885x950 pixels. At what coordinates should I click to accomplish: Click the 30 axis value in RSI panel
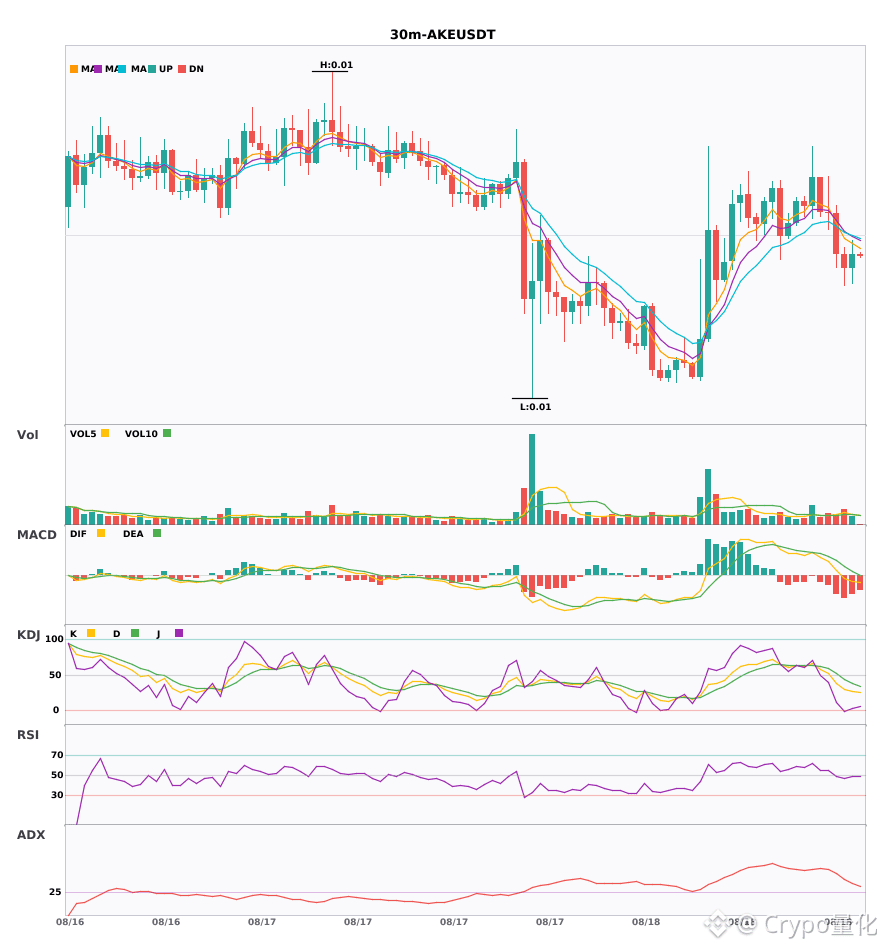click(x=57, y=795)
